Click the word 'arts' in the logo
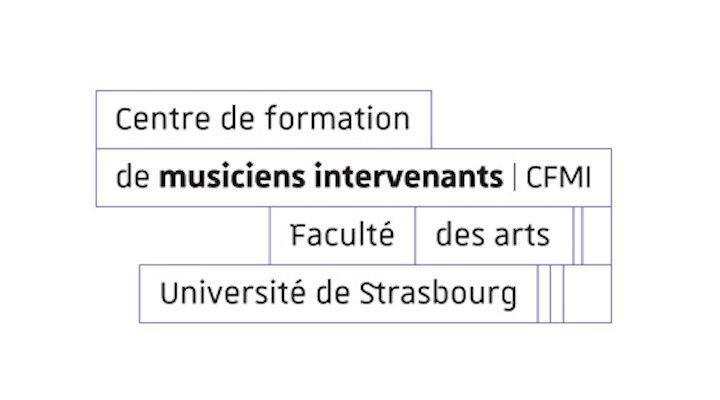Screen dimensions: 720x400 (522, 236)
